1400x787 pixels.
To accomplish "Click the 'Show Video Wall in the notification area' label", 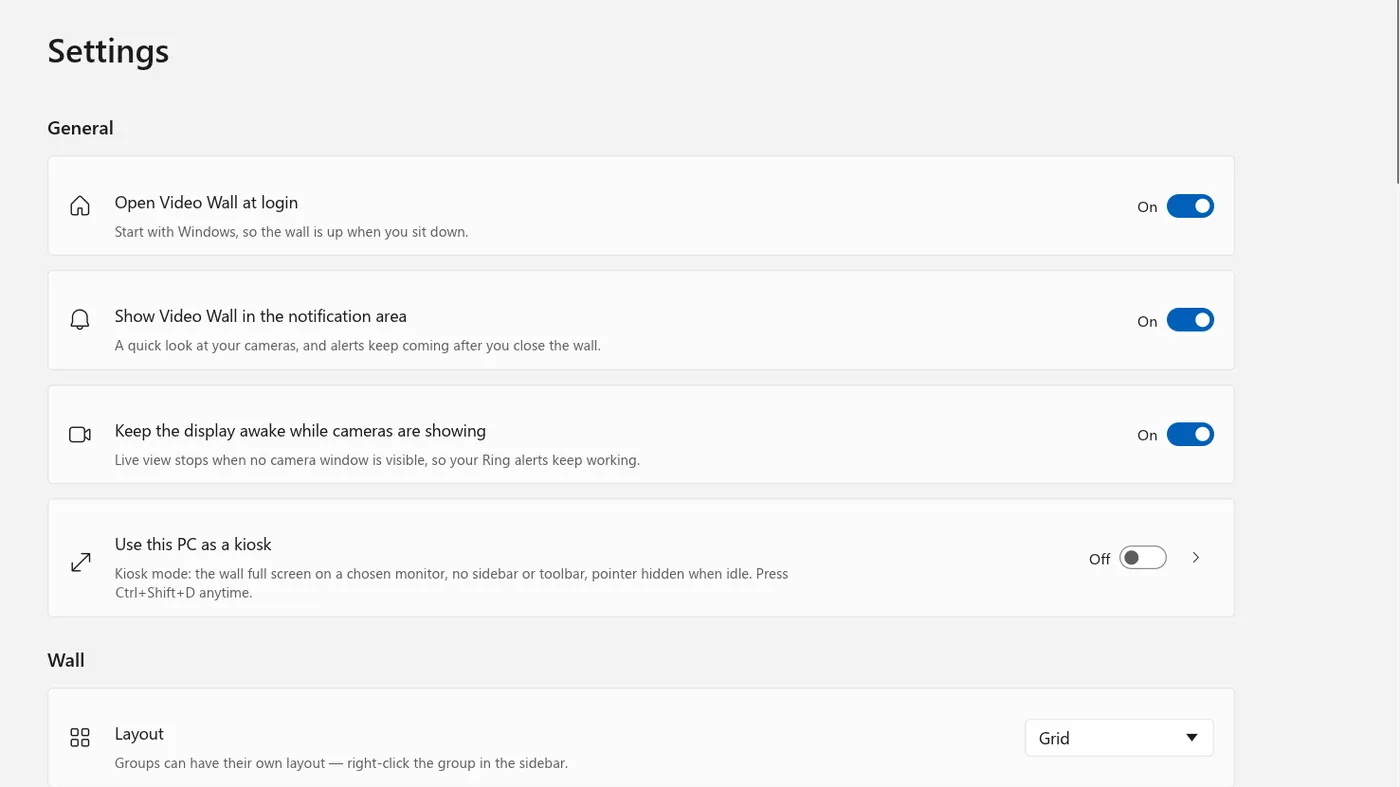I will [260, 316].
